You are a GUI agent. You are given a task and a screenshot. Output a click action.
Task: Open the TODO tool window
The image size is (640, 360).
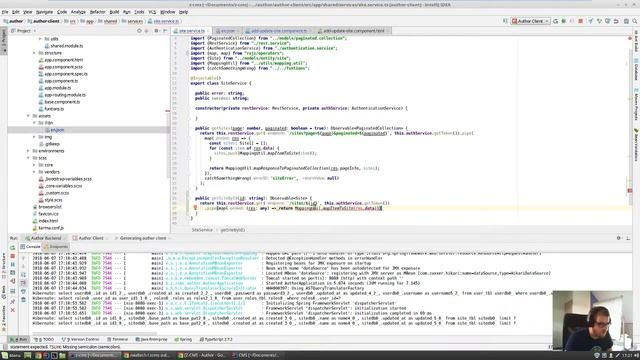tap(45, 339)
